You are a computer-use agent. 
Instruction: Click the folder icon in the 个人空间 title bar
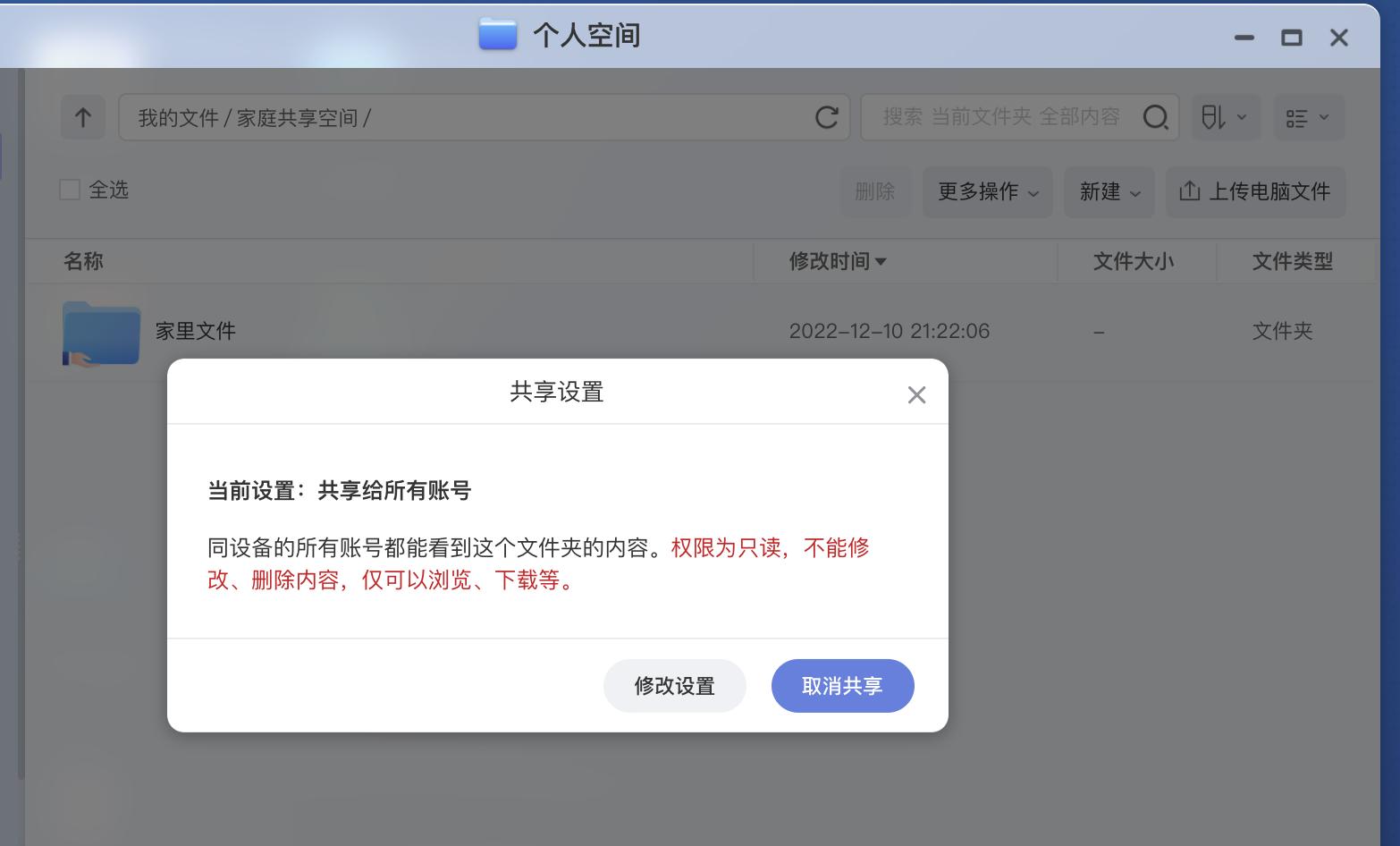[x=497, y=35]
